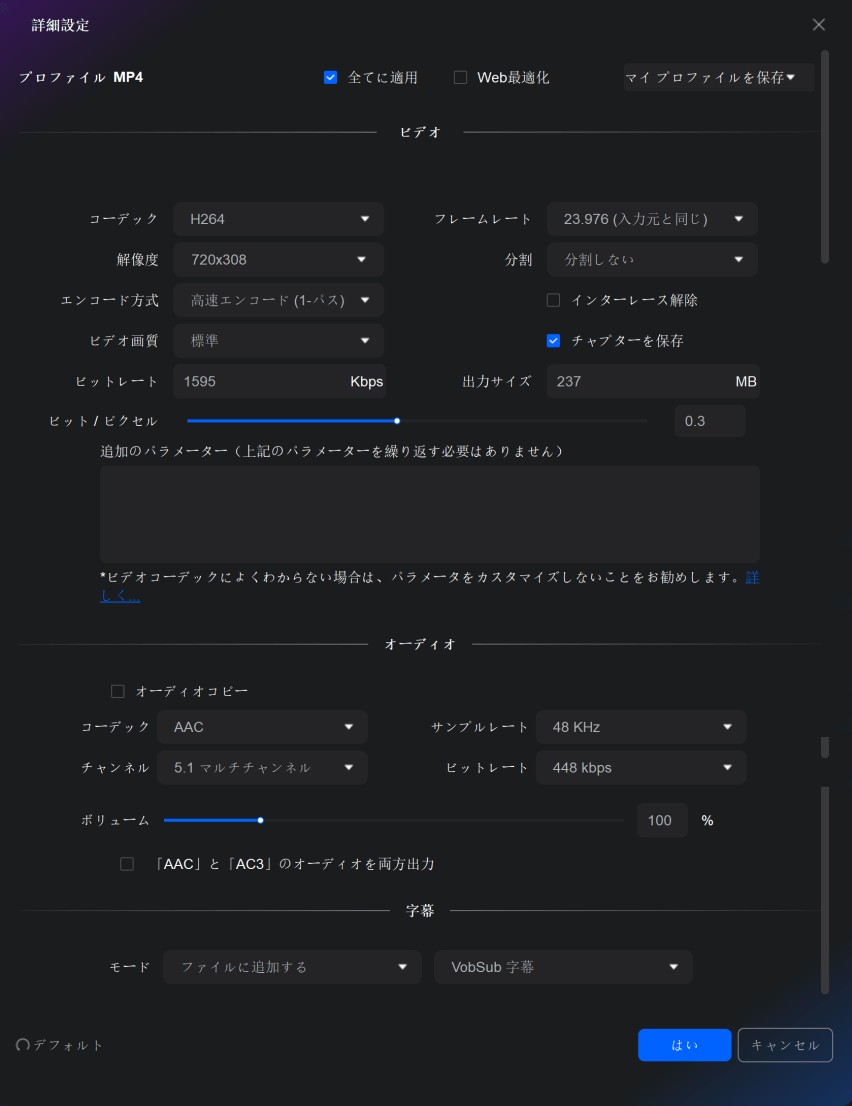This screenshot has height=1106, width=852.
Task: Open the マイプロファイルを保存 menu
Action: click(718, 77)
